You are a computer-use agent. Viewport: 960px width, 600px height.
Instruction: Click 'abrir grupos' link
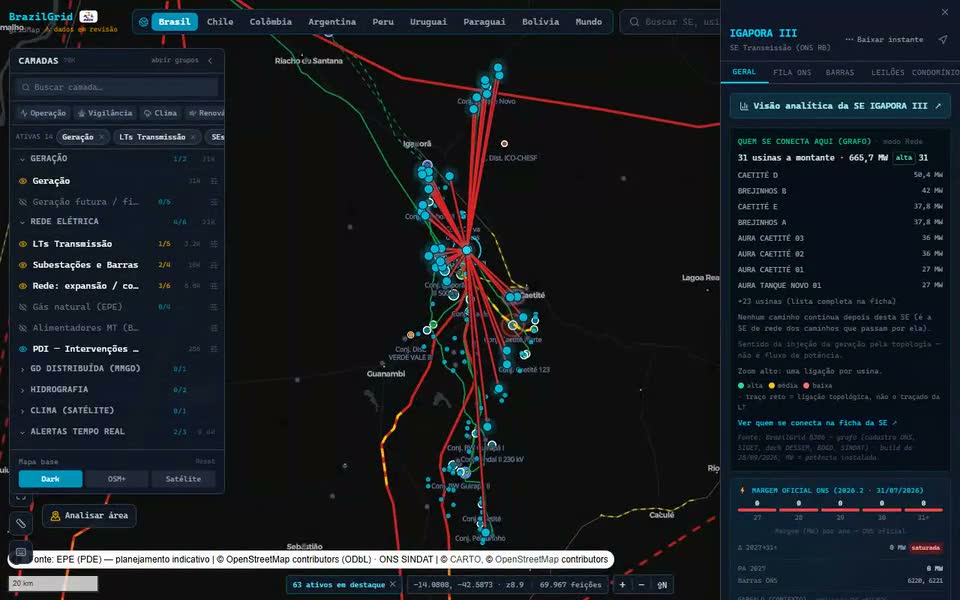pos(174,61)
